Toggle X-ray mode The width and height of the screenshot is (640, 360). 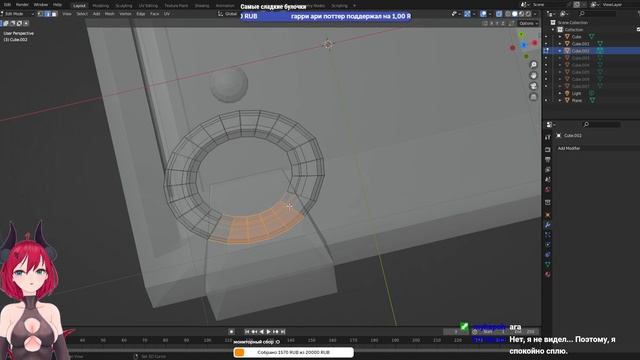click(499, 14)
